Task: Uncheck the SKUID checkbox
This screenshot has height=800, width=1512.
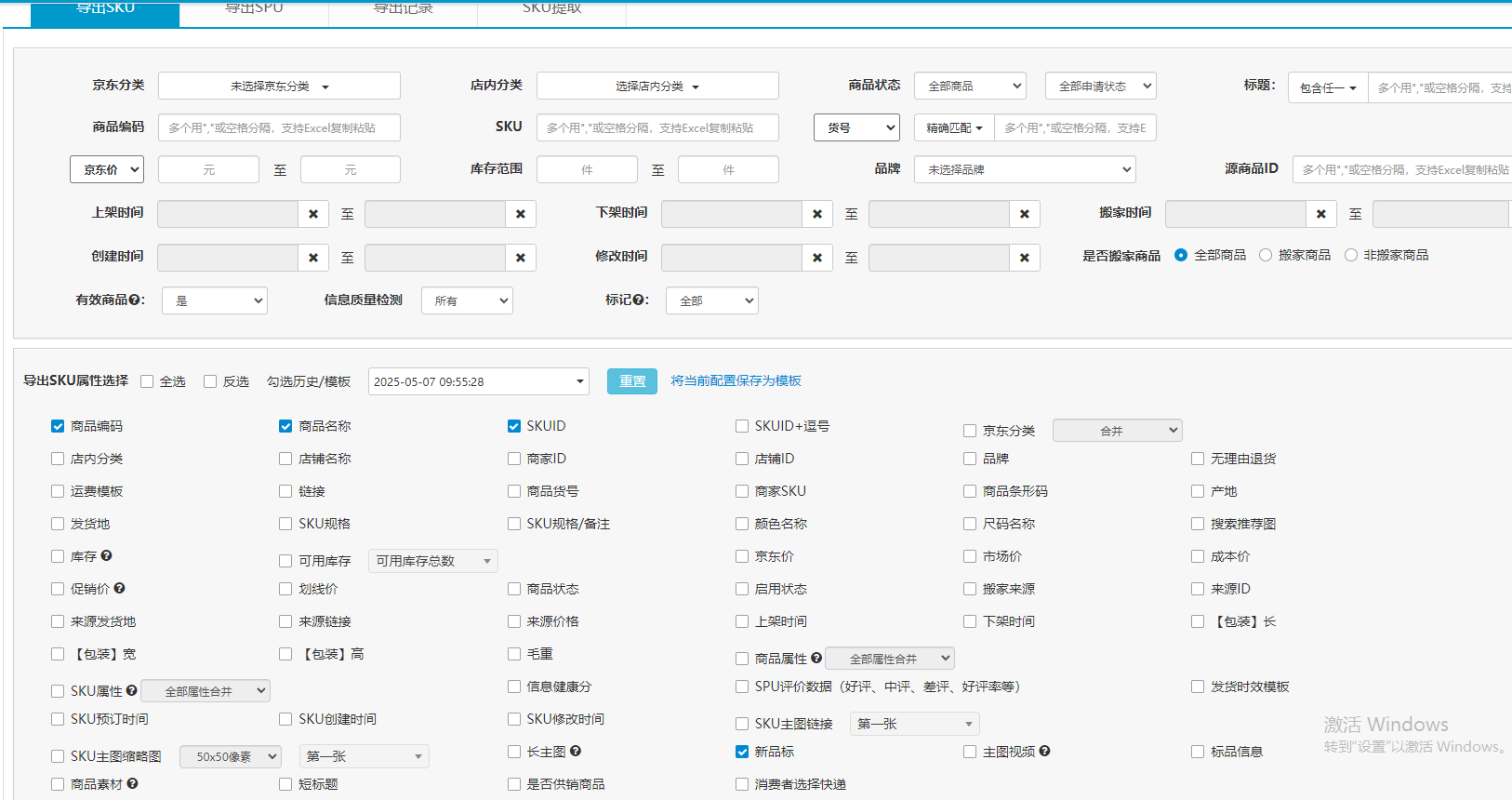Action: pyautogui.click(x=514, y=426)
